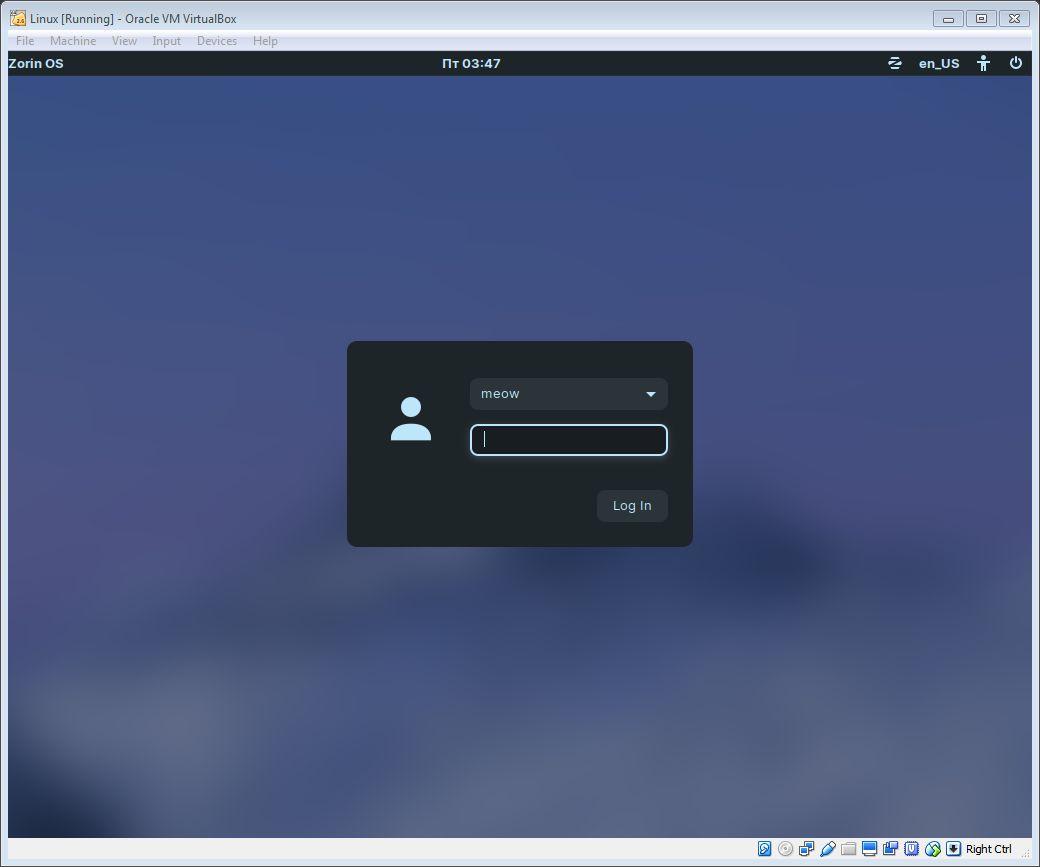Focus the password input field

[568, 440]
